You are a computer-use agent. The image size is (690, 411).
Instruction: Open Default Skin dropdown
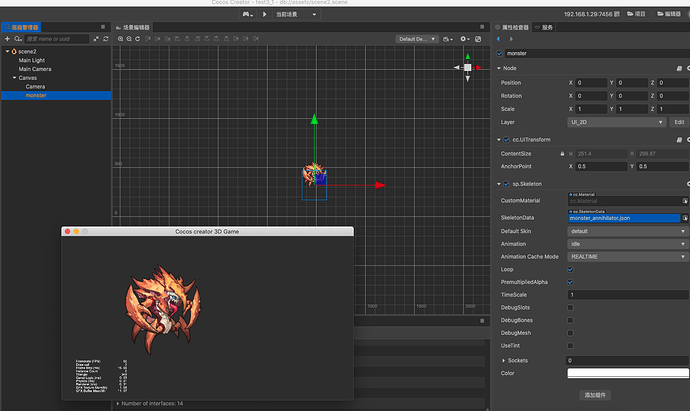click(x=628, y=231)
